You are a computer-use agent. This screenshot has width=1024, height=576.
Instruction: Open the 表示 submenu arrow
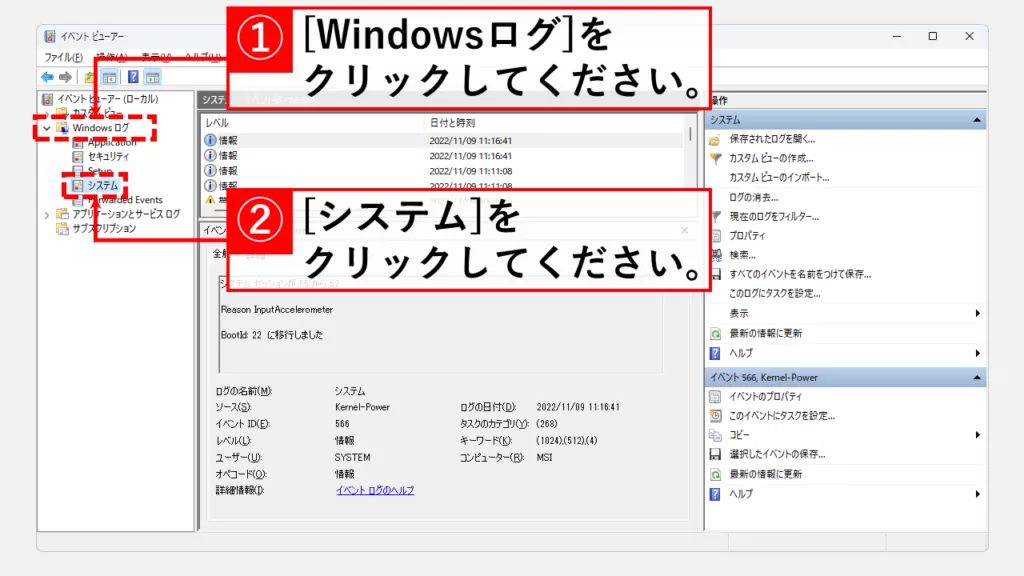pyautogui.click(x=977, y=313)
